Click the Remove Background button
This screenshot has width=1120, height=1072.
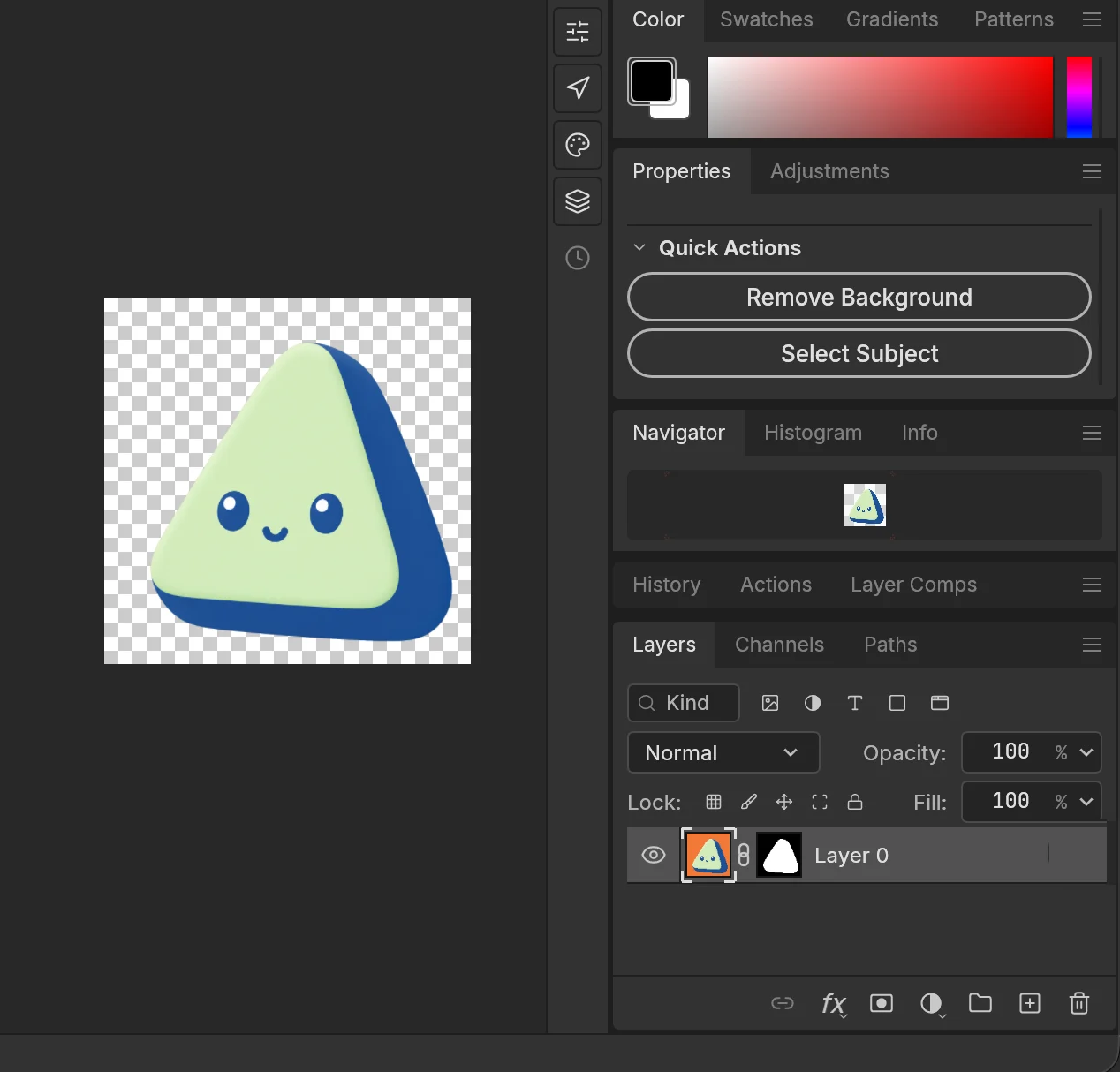coord(859,297)
